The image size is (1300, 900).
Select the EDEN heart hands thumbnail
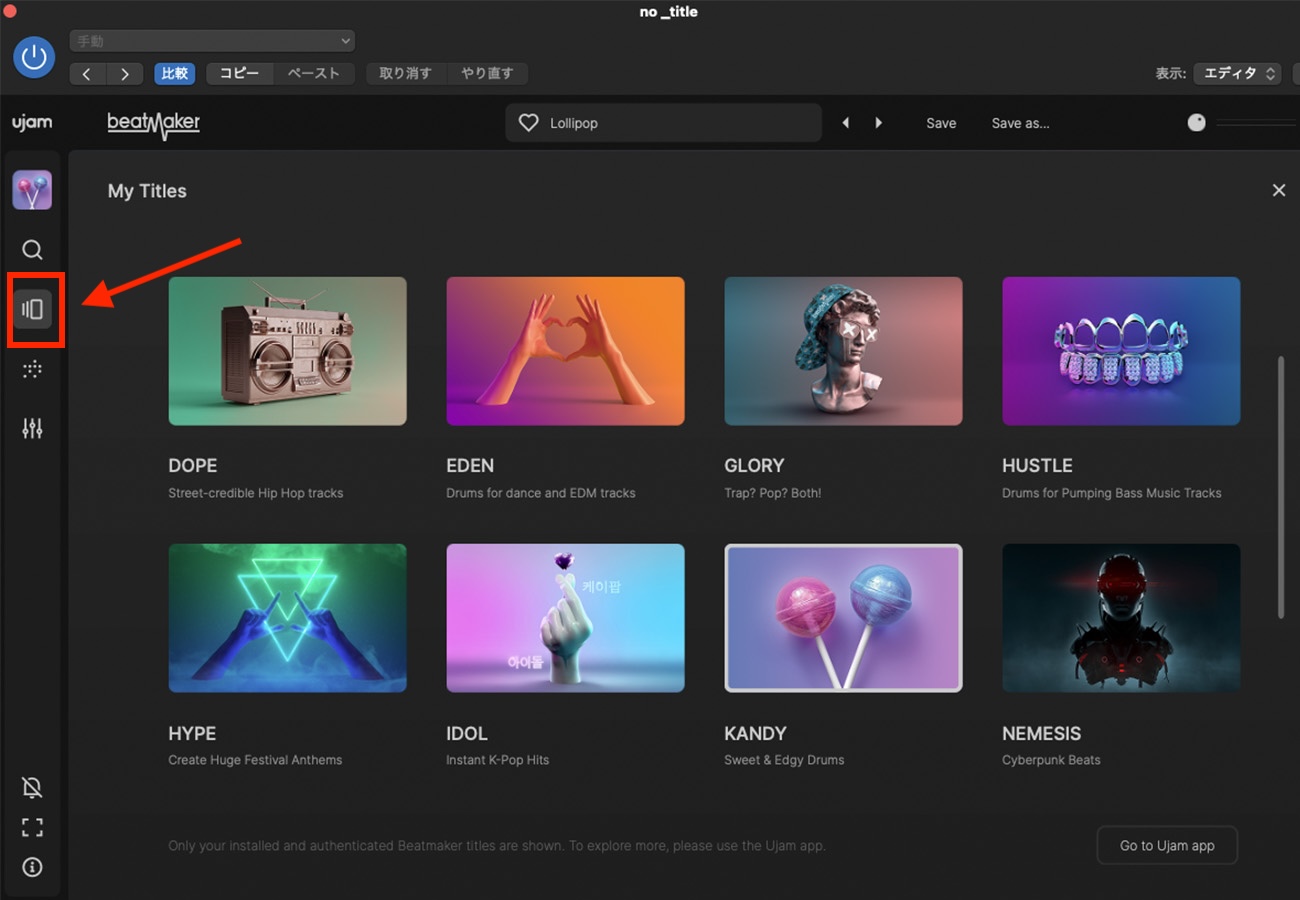click(566, 351)
